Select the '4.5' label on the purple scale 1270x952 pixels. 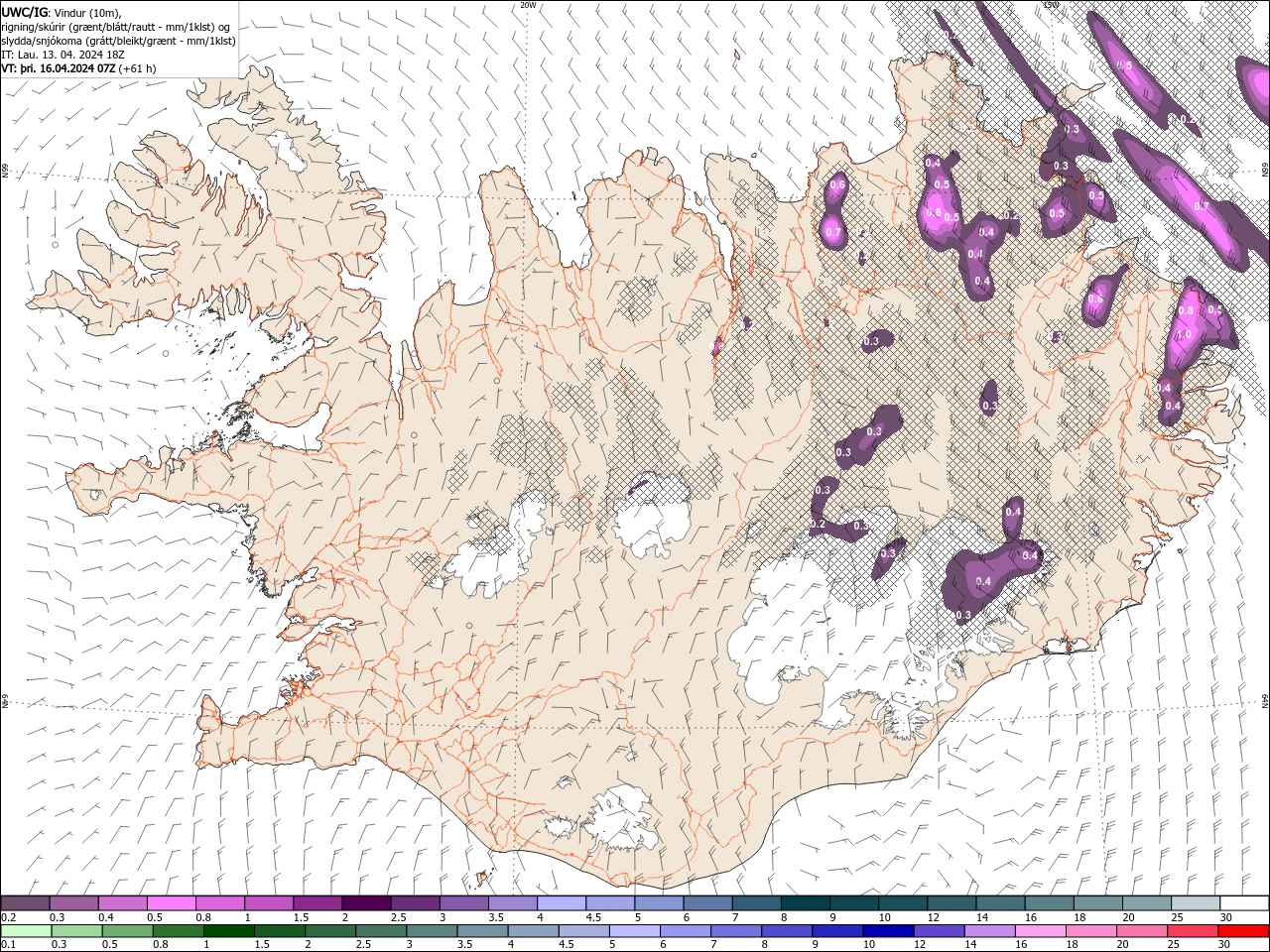click(593, 917)
